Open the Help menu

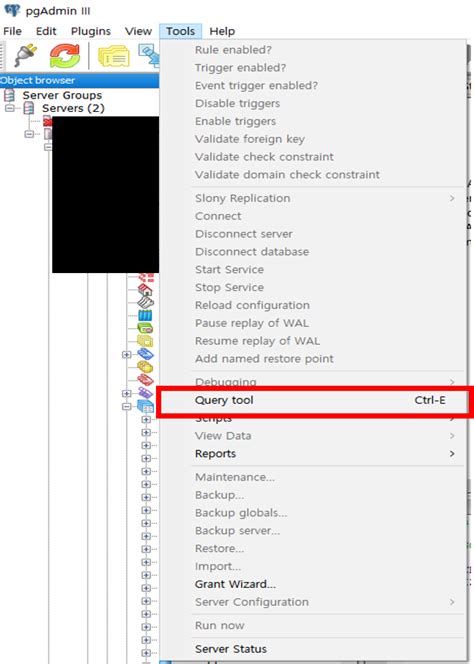point(222,31)
